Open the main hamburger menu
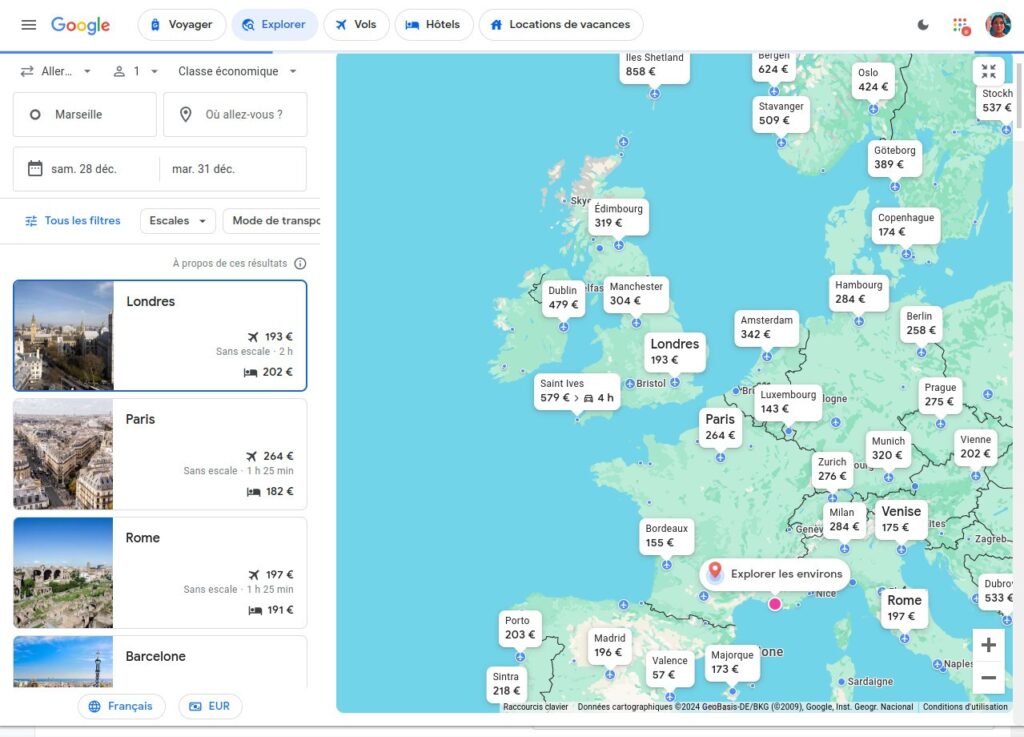This screenshot has height=737, width=1024. coord(29,25)
